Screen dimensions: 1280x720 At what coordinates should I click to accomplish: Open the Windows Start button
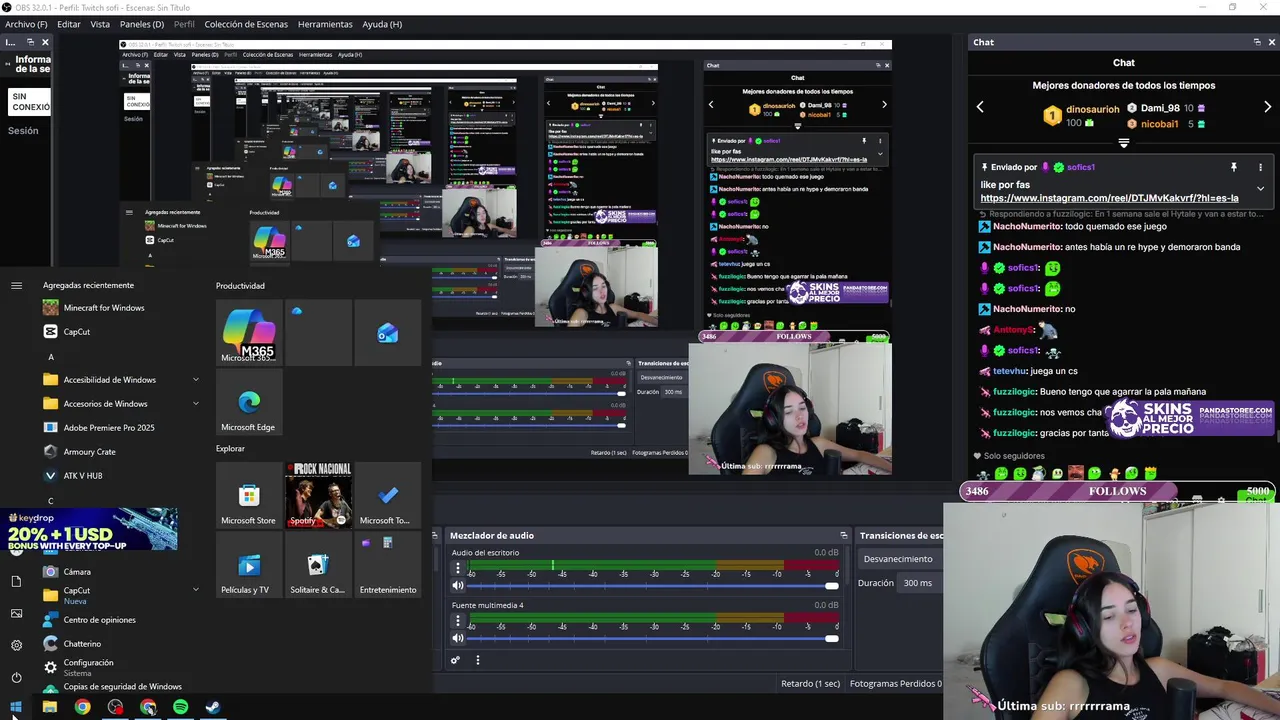click(x=15, y=707)
